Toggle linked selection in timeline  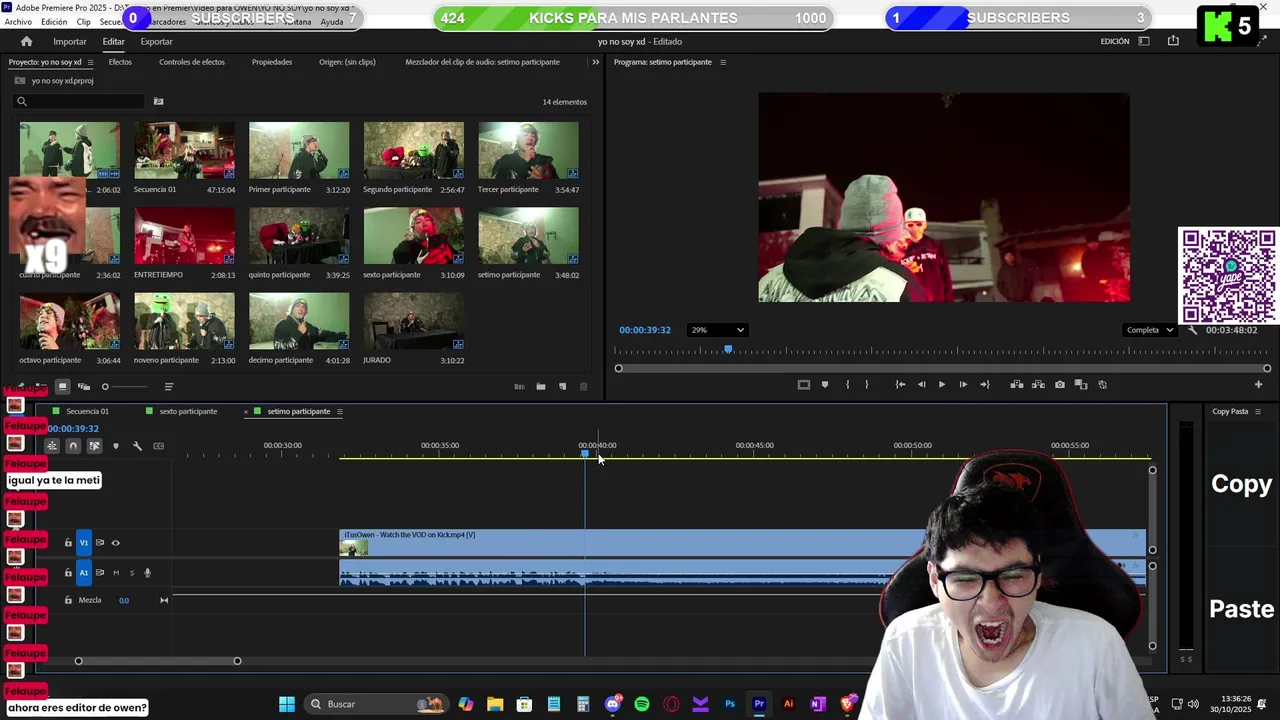pyautogui.click(x=94, y=446)
